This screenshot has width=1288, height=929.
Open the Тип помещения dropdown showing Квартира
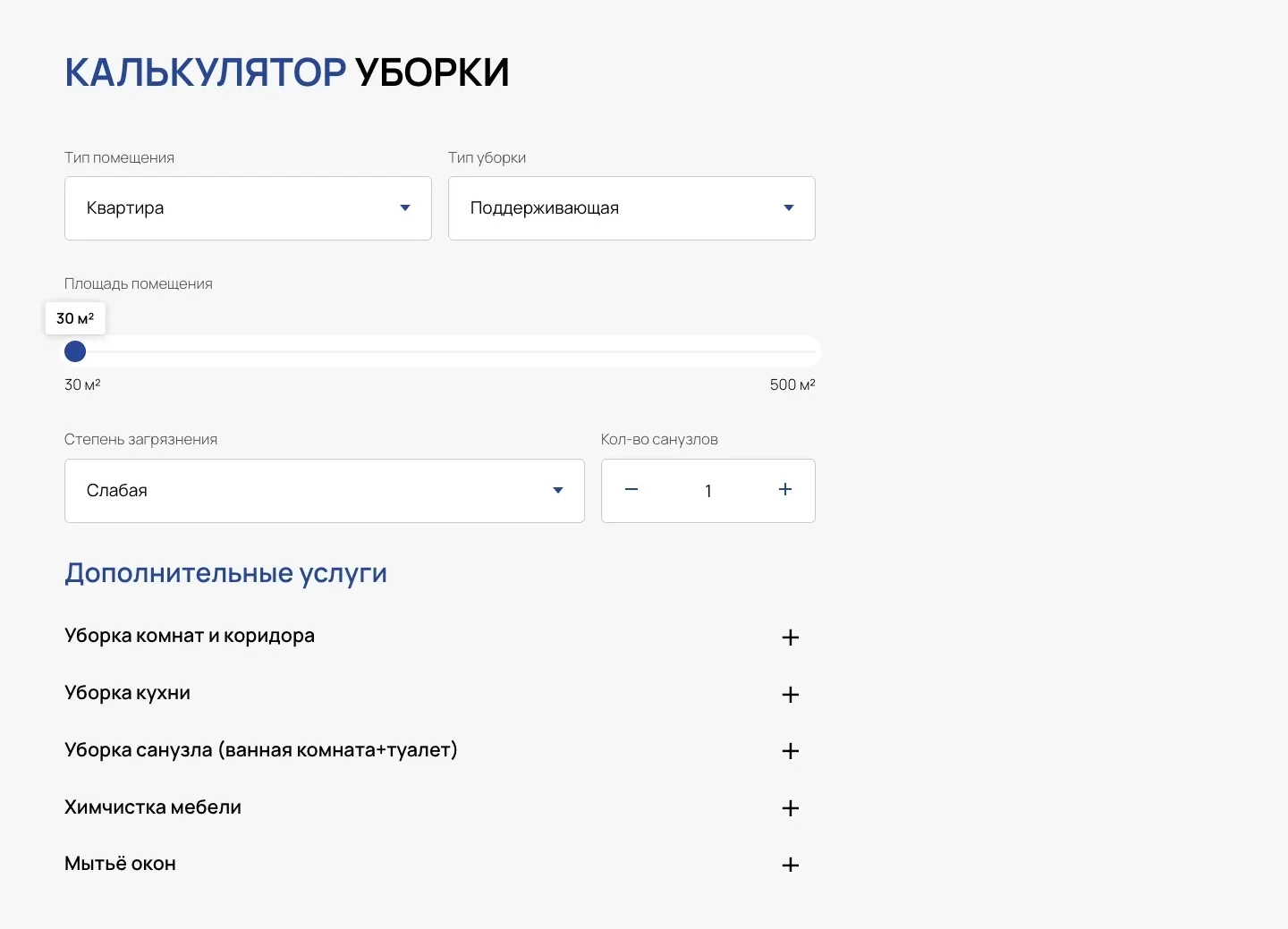tap(248, 208)
